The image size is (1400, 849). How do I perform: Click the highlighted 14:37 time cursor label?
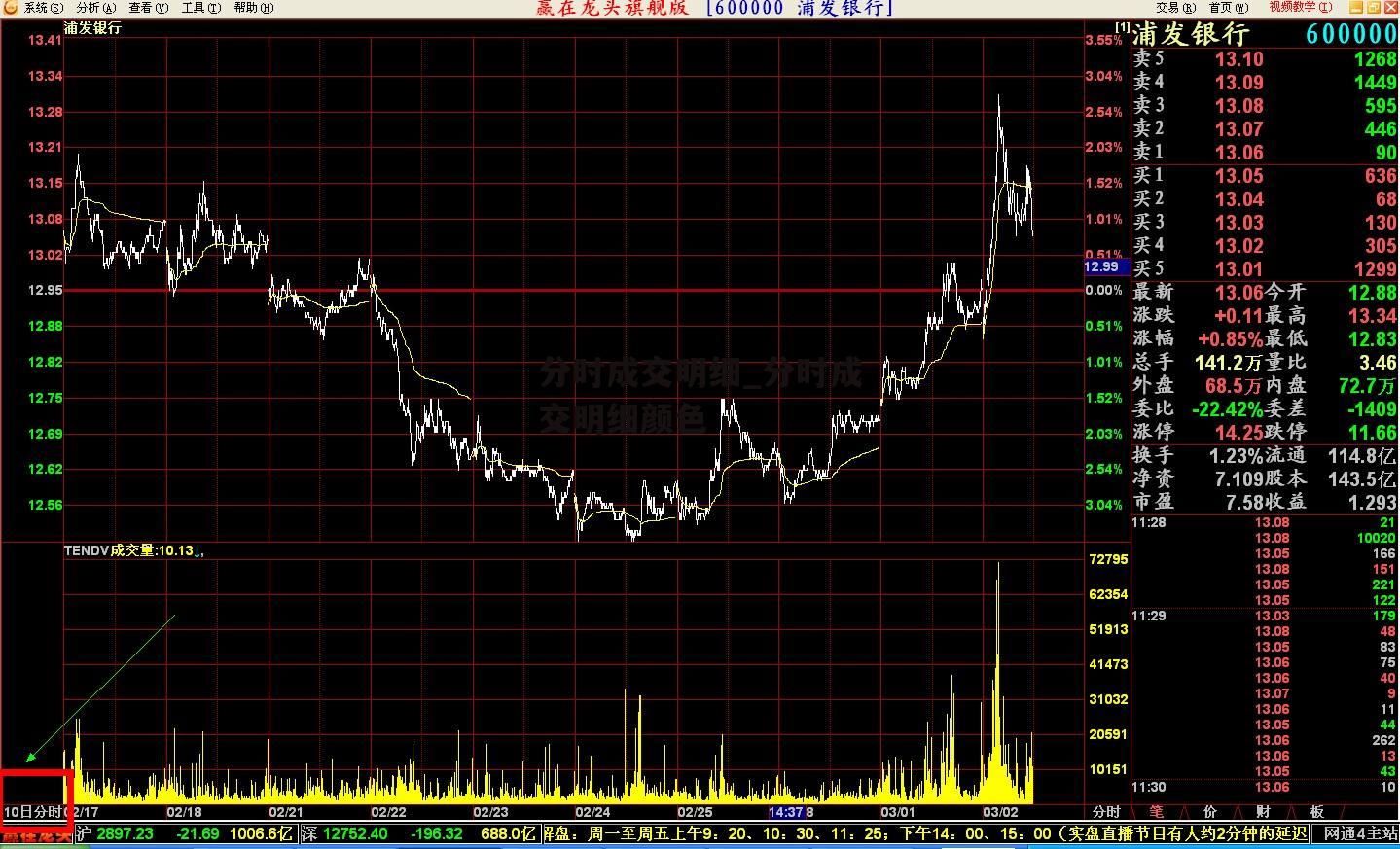786,812
